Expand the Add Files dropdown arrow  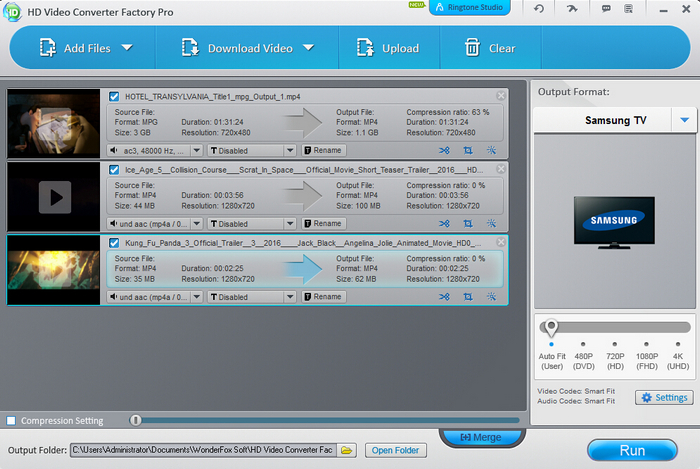tap(127, 47)
